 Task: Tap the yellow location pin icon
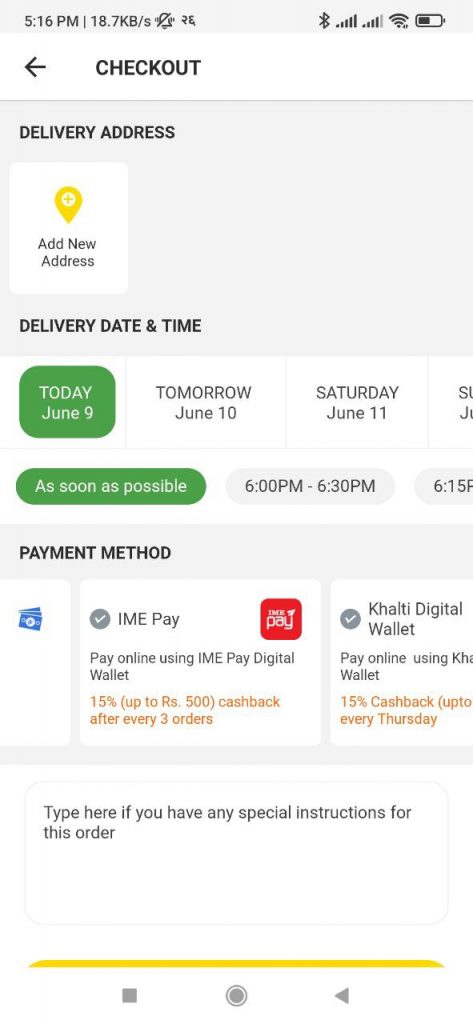(68, 204)
